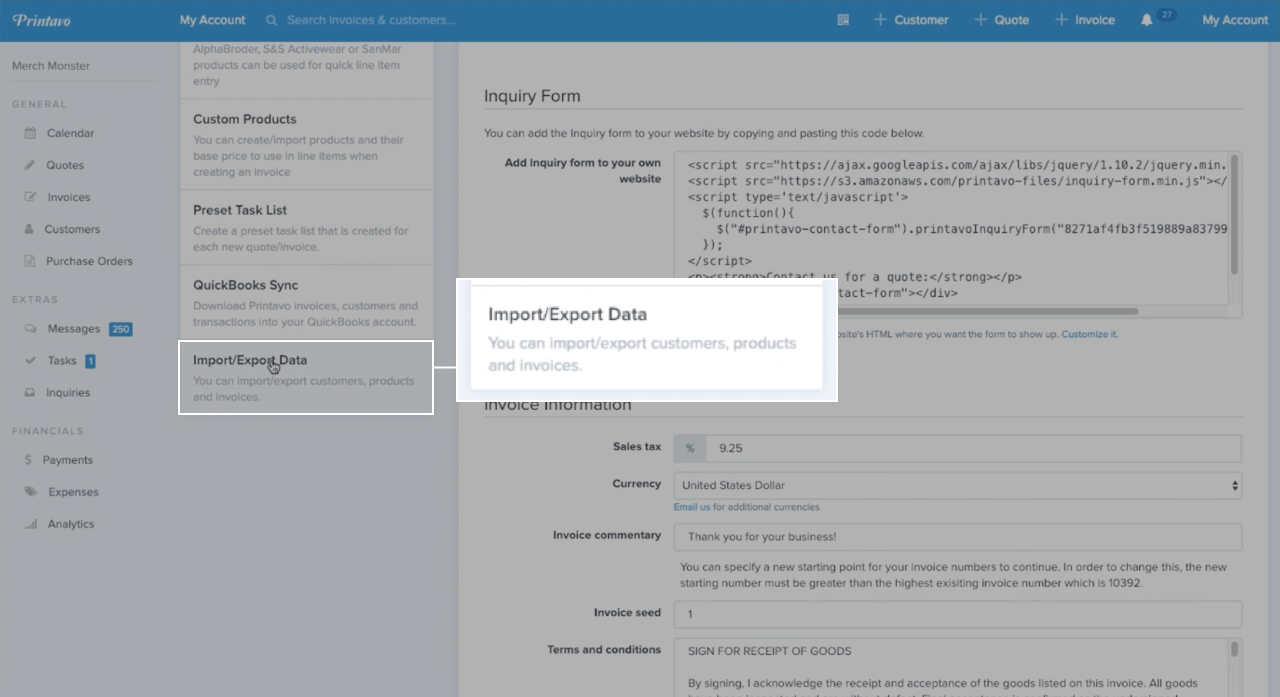Click the search invoices & customers field
The height and width of the screenshot is (697, 1280).
tap(371, 20)
